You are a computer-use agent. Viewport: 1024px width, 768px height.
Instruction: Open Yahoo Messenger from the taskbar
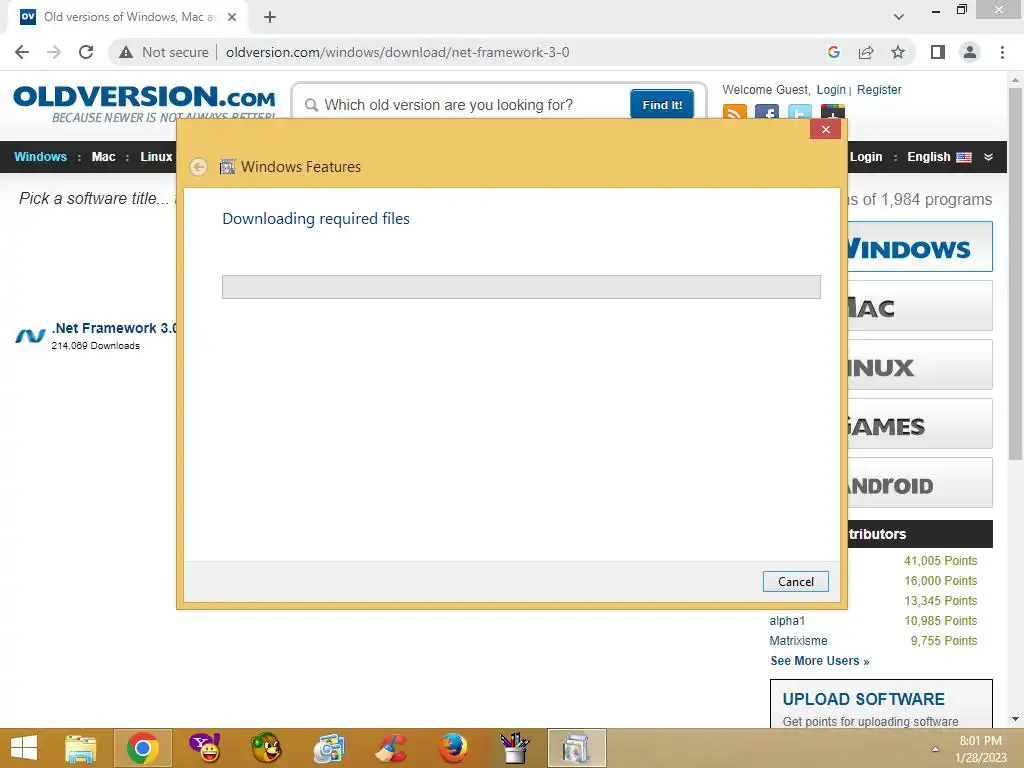(205, 748)
